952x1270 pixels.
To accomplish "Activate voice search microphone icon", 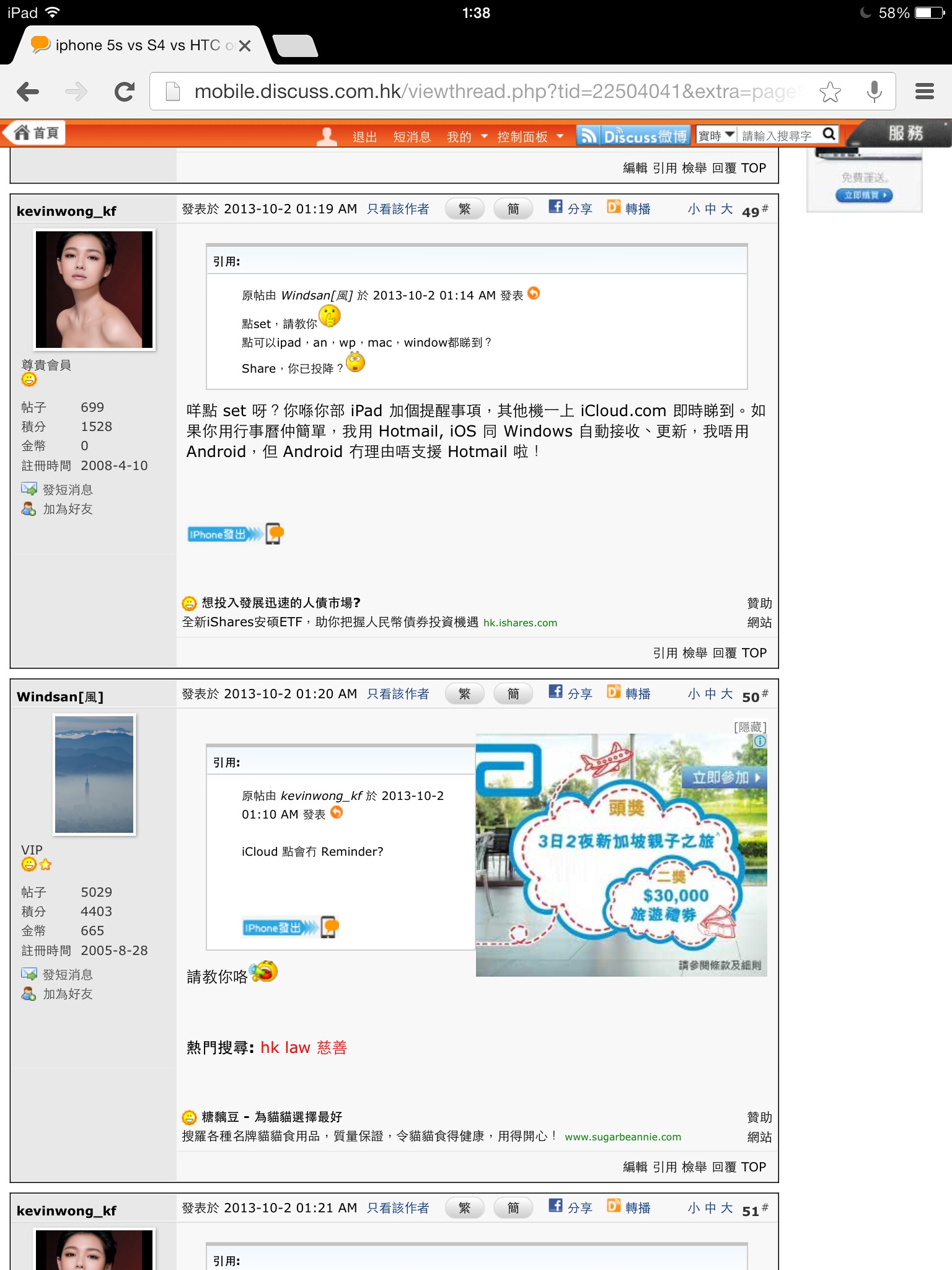I will coord(874,92).
